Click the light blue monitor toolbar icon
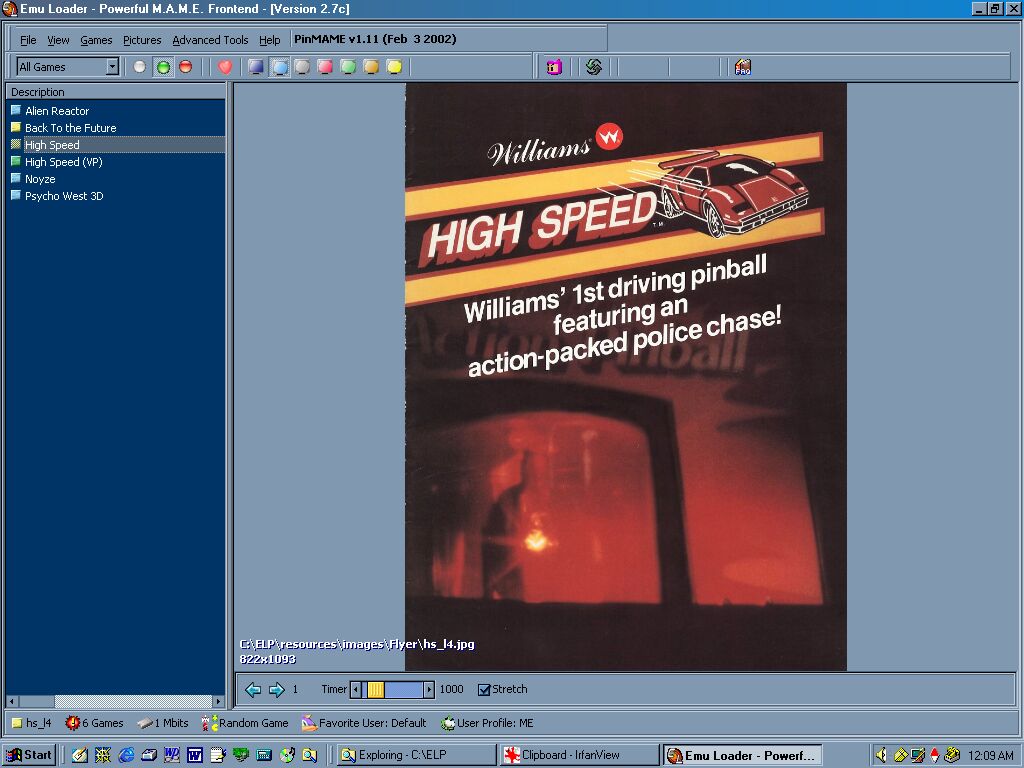 point(280,67)
